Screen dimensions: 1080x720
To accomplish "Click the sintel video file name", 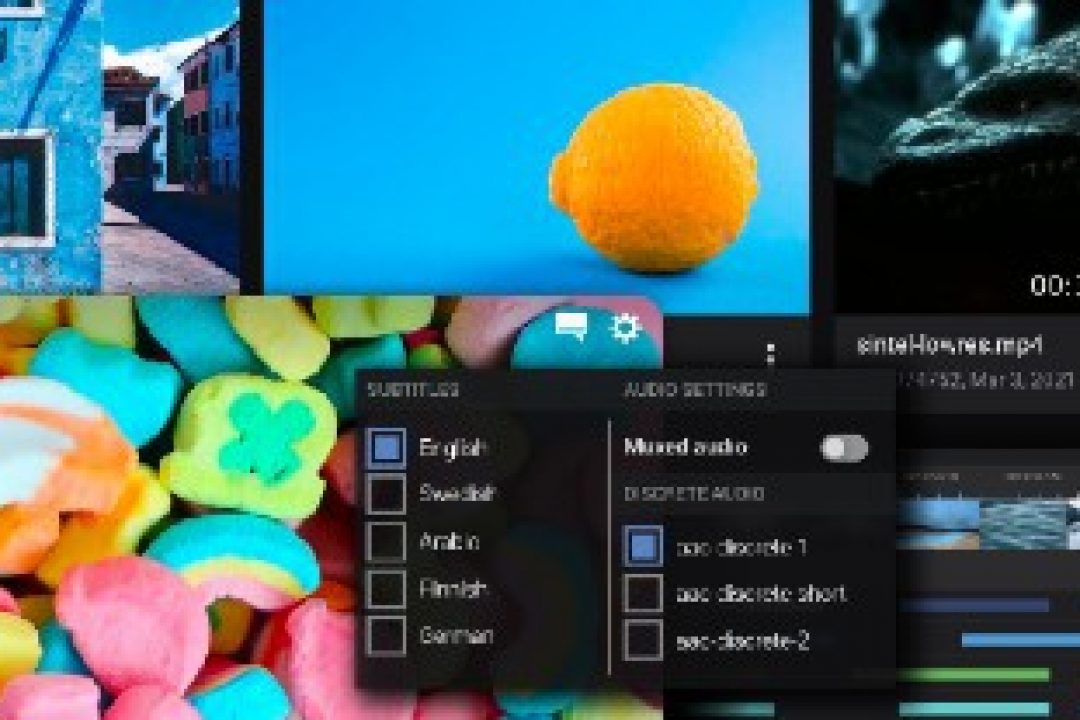I will click(x=950, y=345).
